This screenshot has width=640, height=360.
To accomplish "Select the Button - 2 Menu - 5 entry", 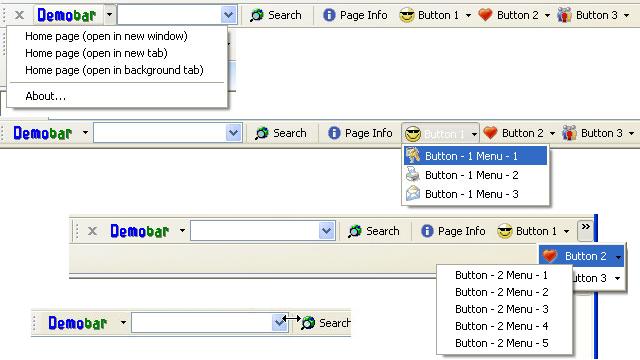I will 502,343.
